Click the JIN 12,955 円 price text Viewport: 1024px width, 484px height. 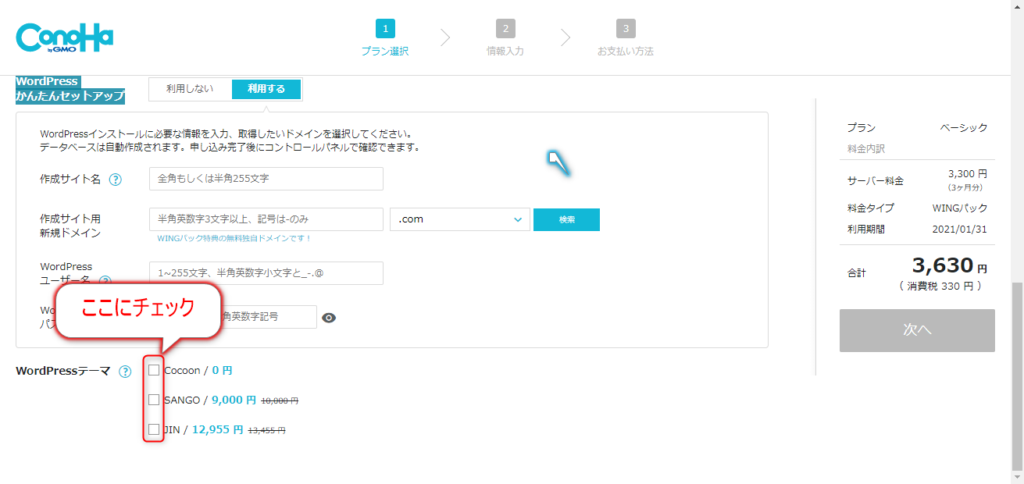click(217, 430)
